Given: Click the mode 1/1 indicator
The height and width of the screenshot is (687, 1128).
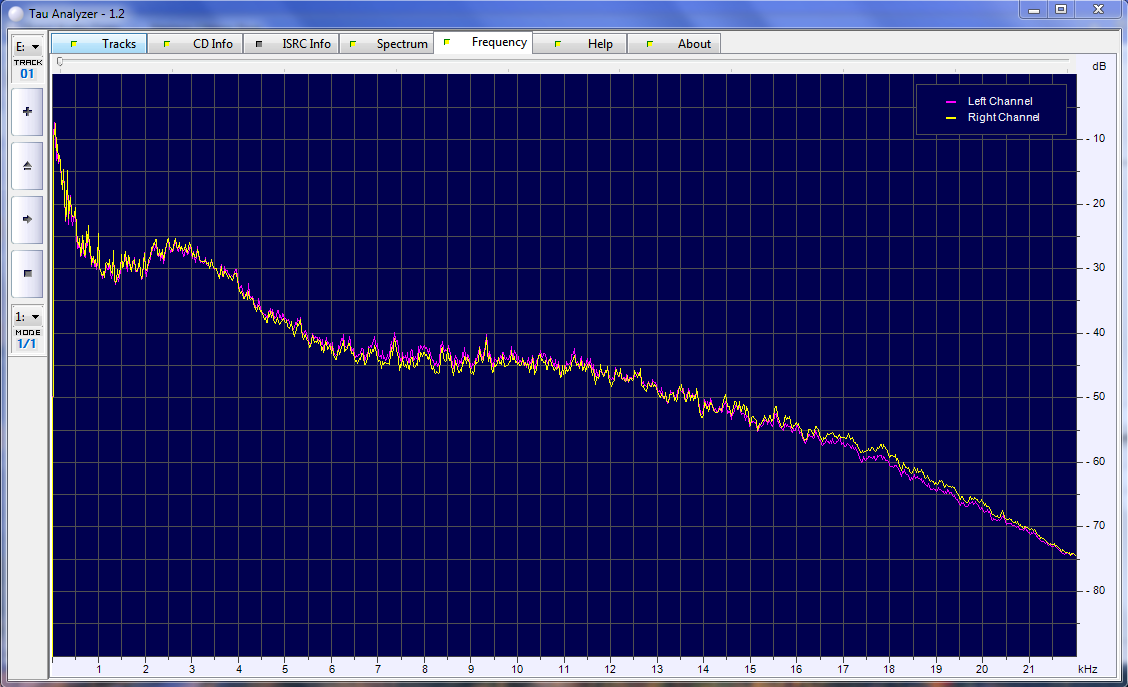Looking at the screenshot, I should [x=27, y=343].
